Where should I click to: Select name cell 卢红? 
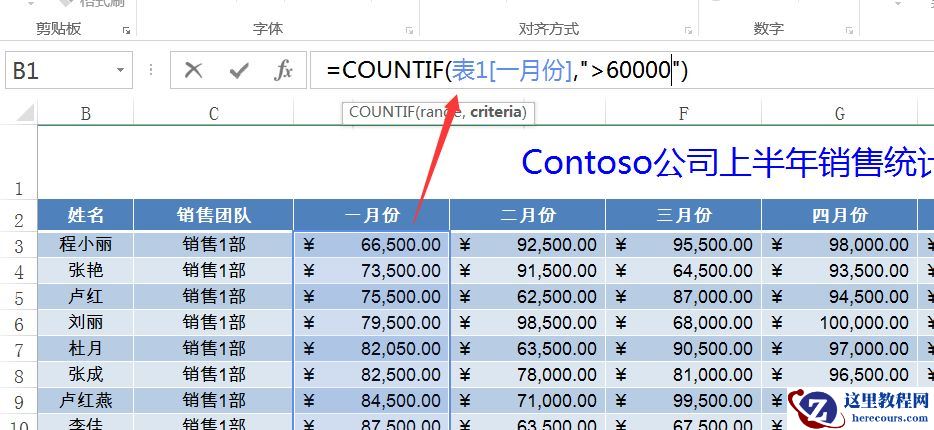tap(86, 297)
